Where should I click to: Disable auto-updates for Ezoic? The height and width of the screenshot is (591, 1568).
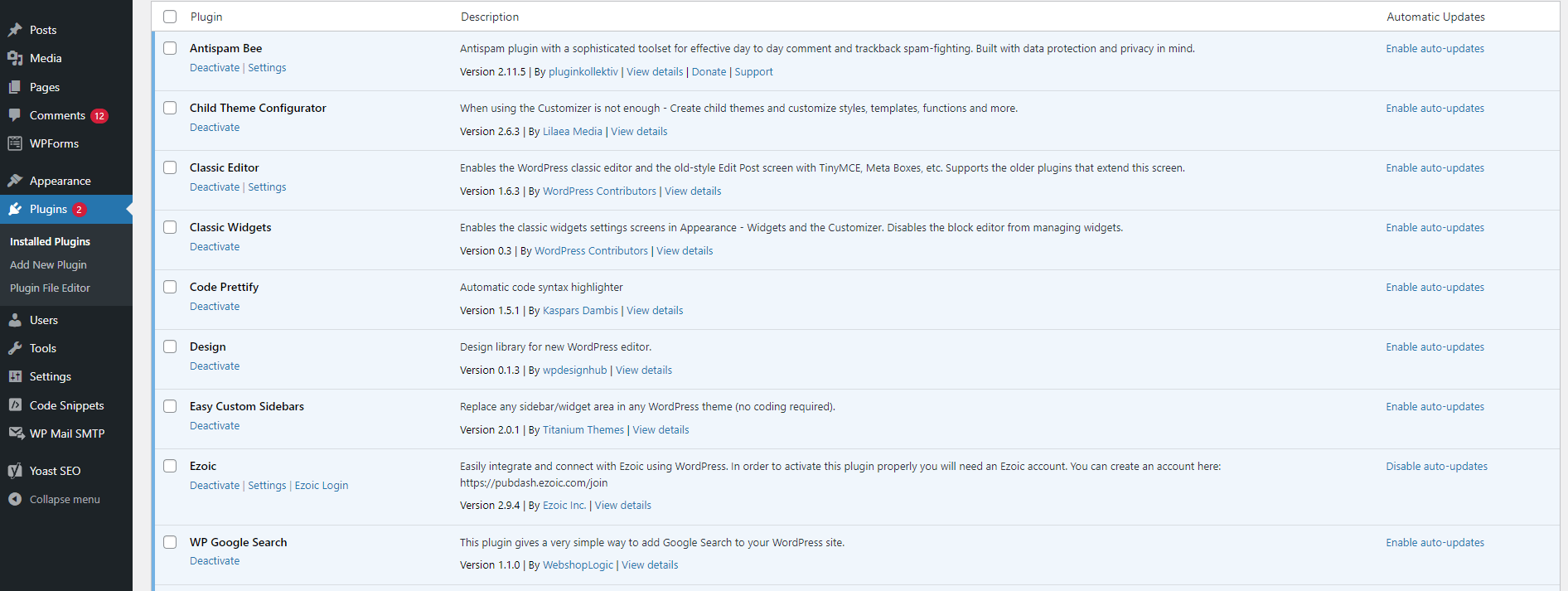(1436, 467)
